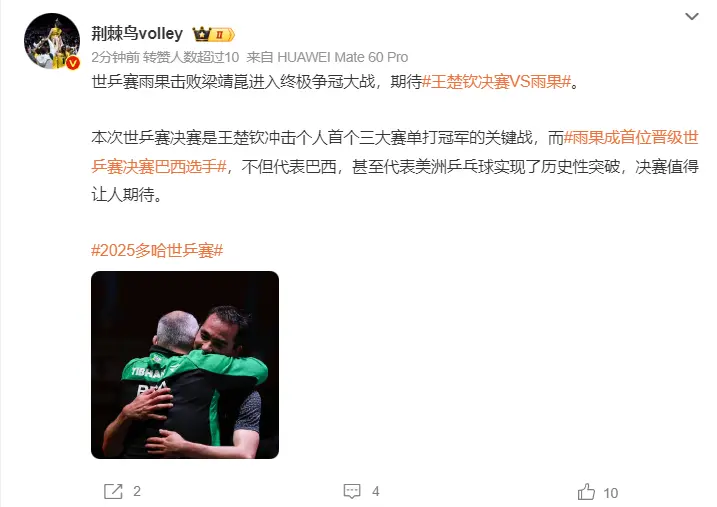Image resolution: width=717 pixels, height=507 pixels.
Task: Open hashtag #2025多哈世乒赛#
Action: click(x=157, y=251)
